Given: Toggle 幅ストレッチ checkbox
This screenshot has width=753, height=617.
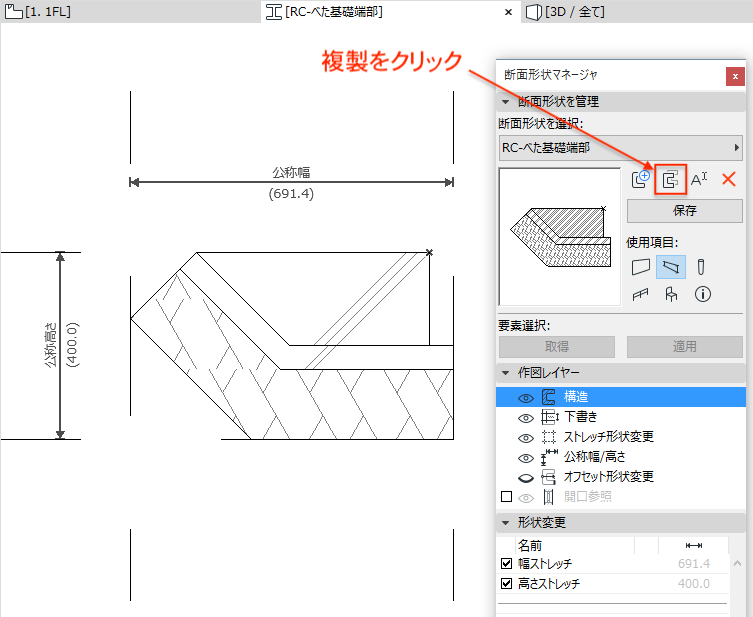Looking at the screenshot, I should [506, 563].
